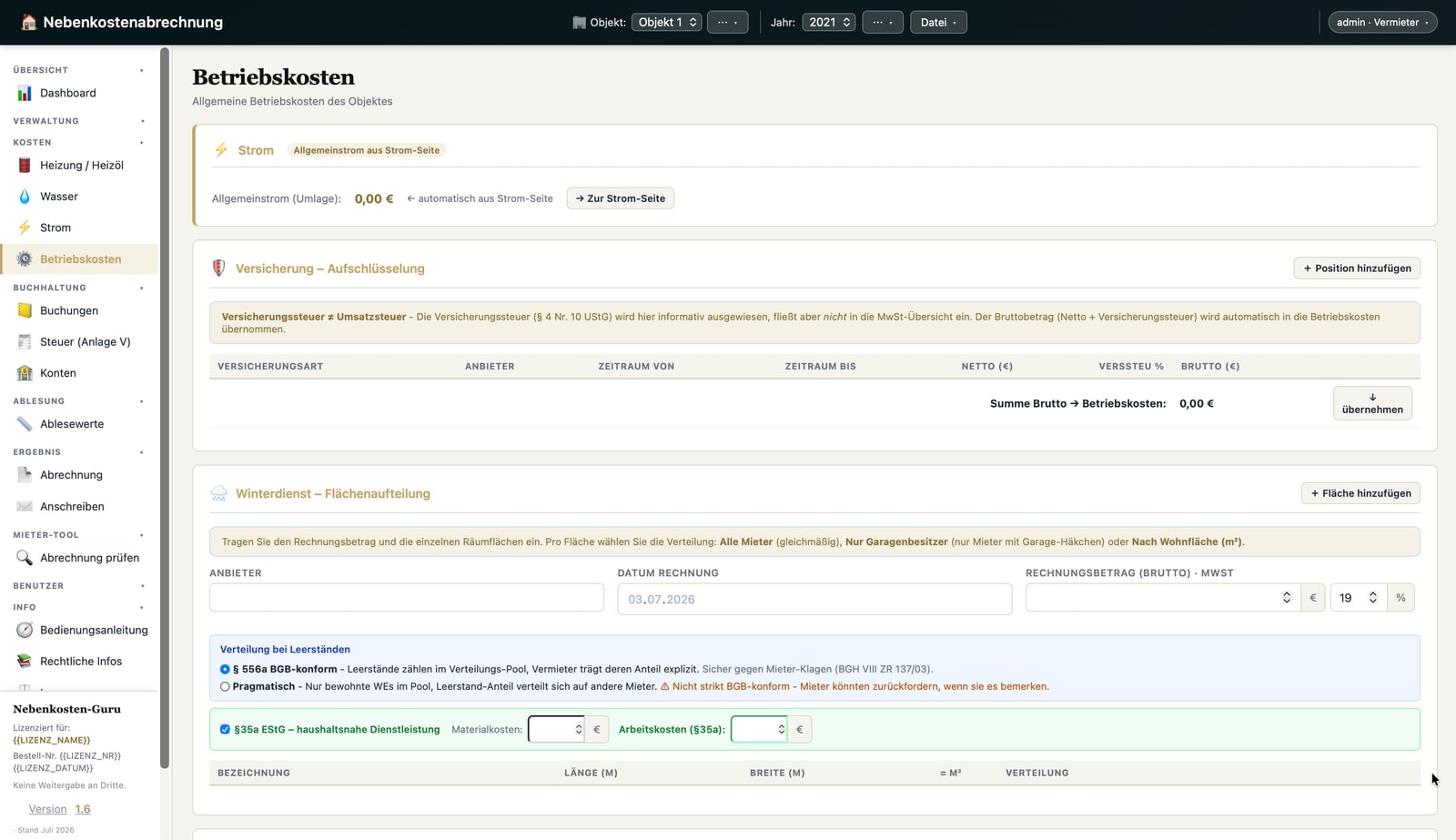Click the übernehmen button
This screenshot has height=840, width=1456.
click(x=1372, y=403)
